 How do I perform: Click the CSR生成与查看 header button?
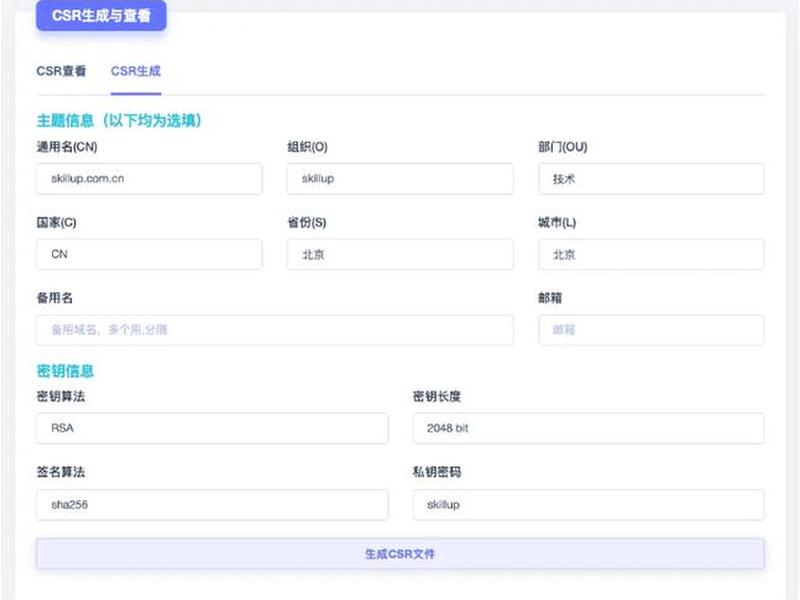(101, 15)
